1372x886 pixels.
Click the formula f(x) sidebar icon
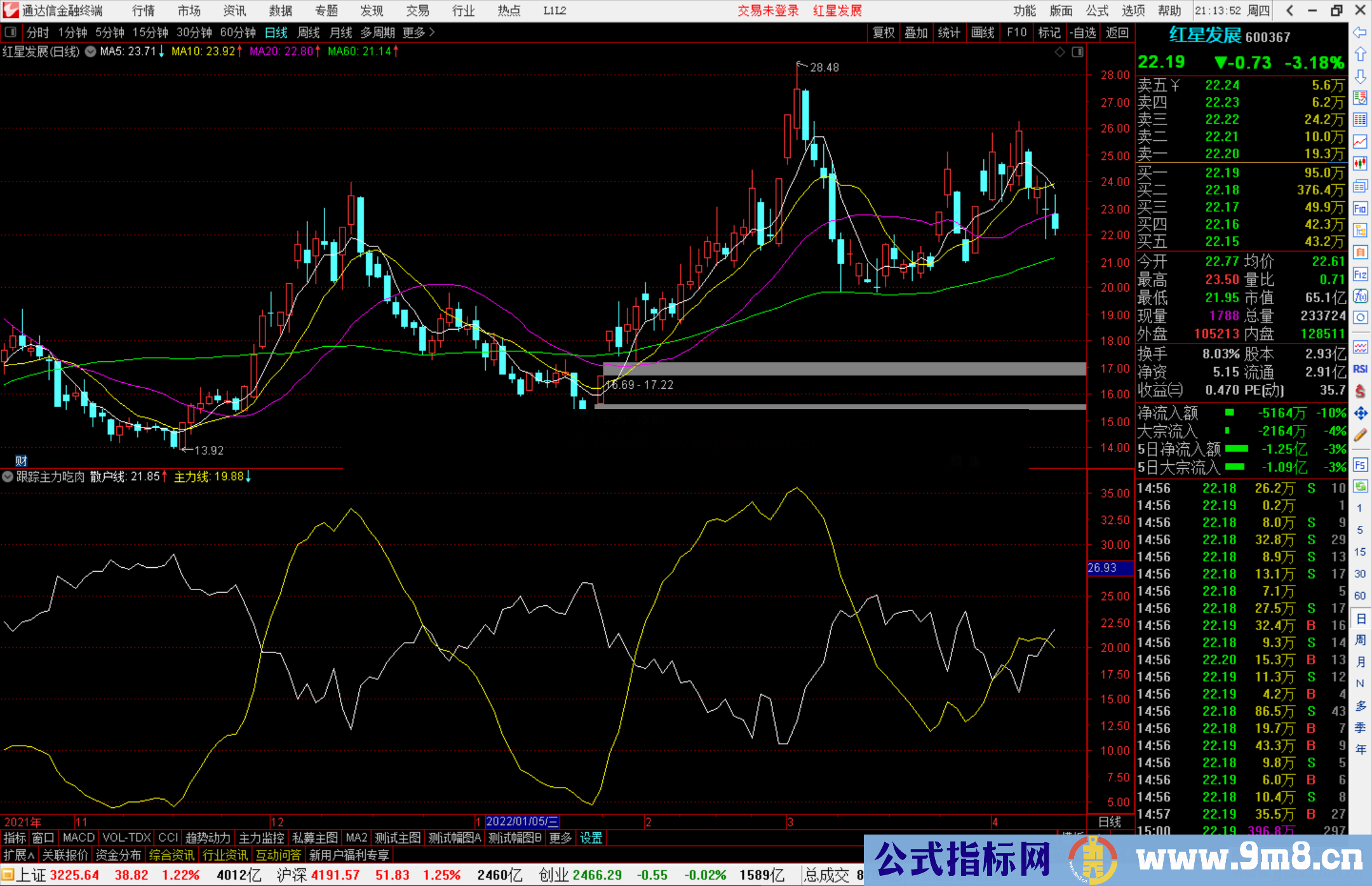coord(1360,296)
